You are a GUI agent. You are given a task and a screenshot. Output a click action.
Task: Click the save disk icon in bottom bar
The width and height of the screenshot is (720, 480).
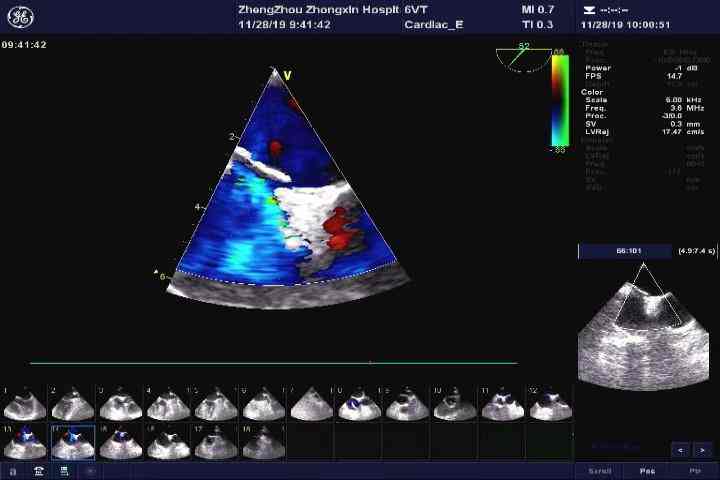(64, 470)
